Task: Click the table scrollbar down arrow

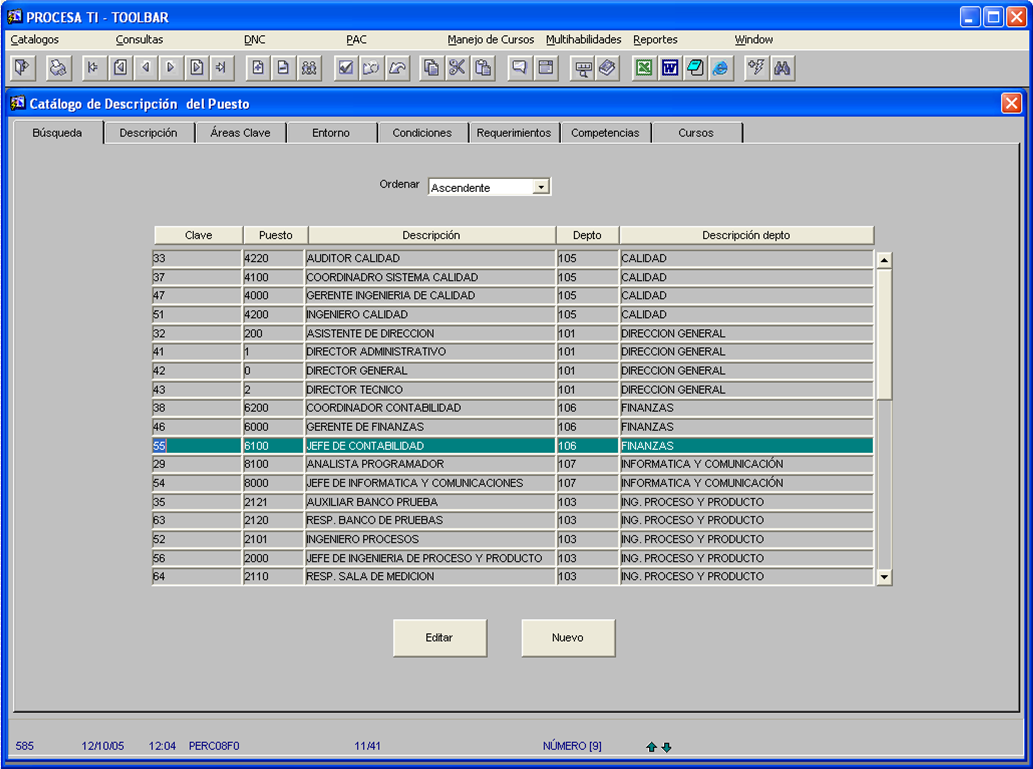Action: (x=883, y=577)
